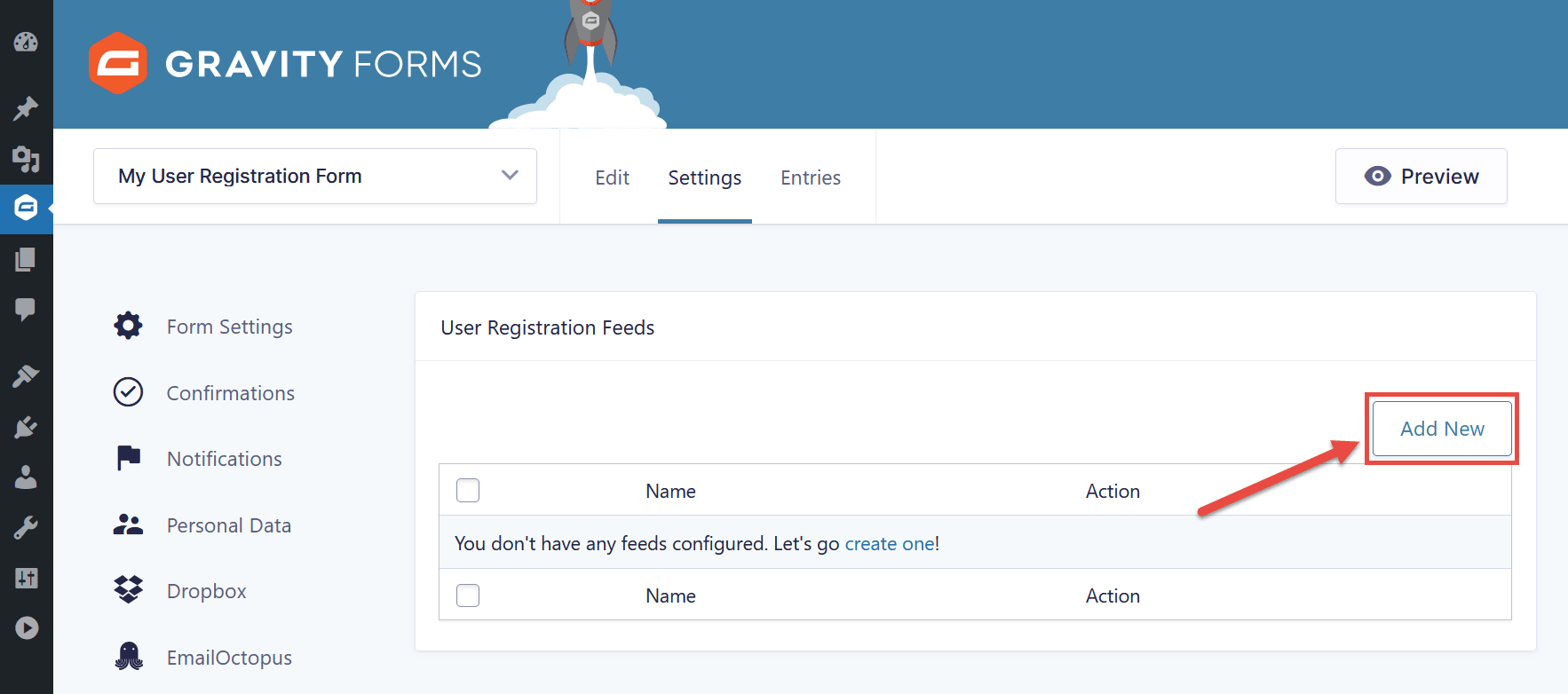Screen dimensions: 1568x694
Task: Open the My User Registration Form dropdown
Action: pos(315,176)
